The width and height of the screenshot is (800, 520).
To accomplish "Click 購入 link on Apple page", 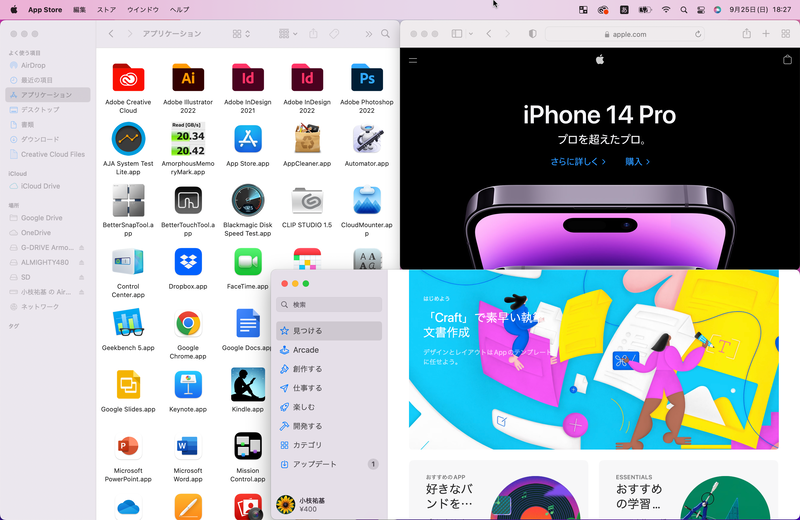I will 638,162.
